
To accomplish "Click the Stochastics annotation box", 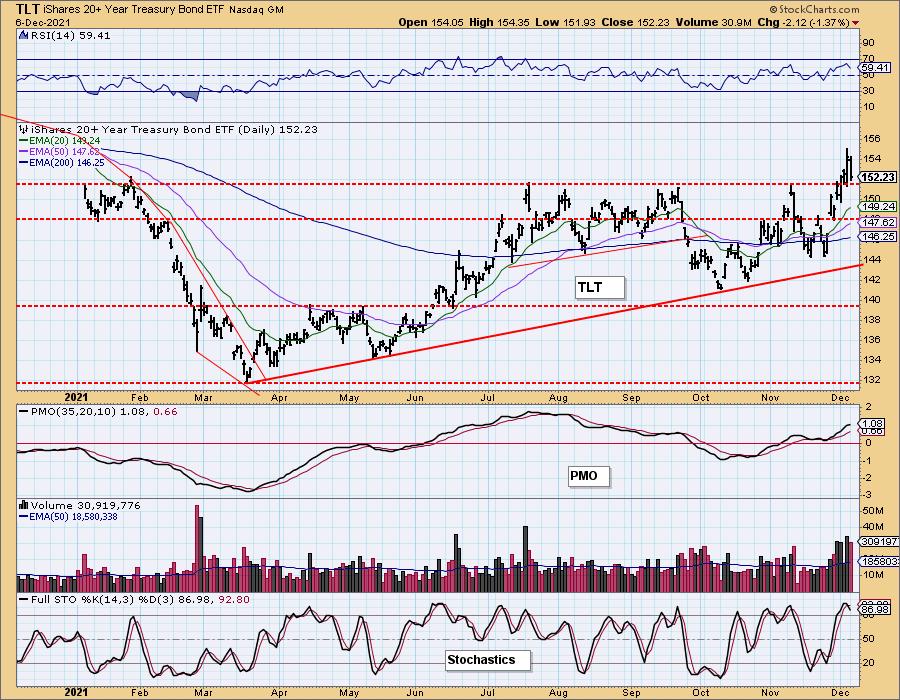I will (488, 660).
